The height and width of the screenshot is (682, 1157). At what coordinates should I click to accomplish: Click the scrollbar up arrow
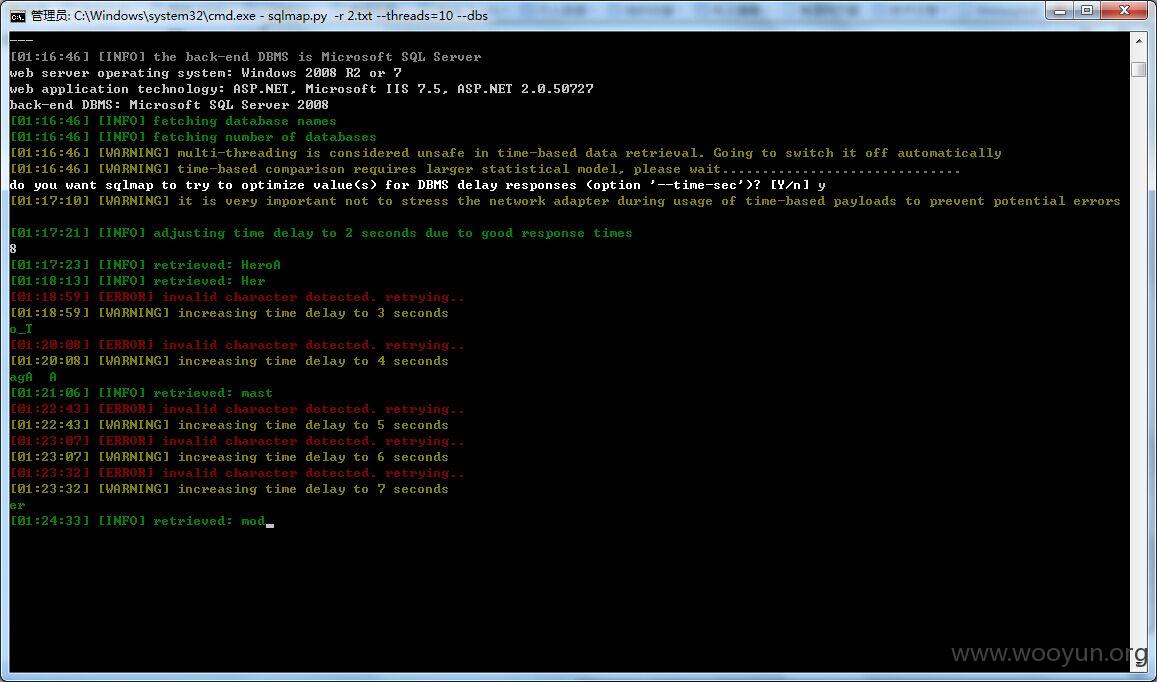coord(1139,42)
